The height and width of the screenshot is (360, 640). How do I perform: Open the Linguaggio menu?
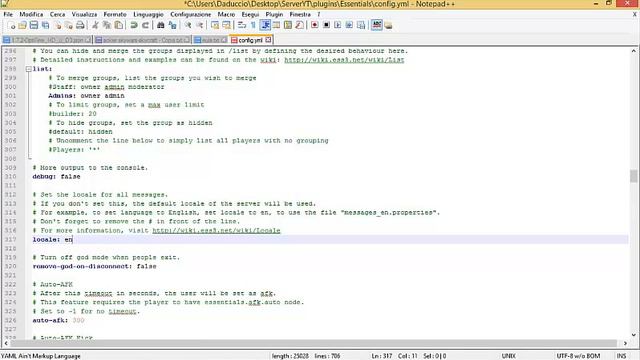148,14
